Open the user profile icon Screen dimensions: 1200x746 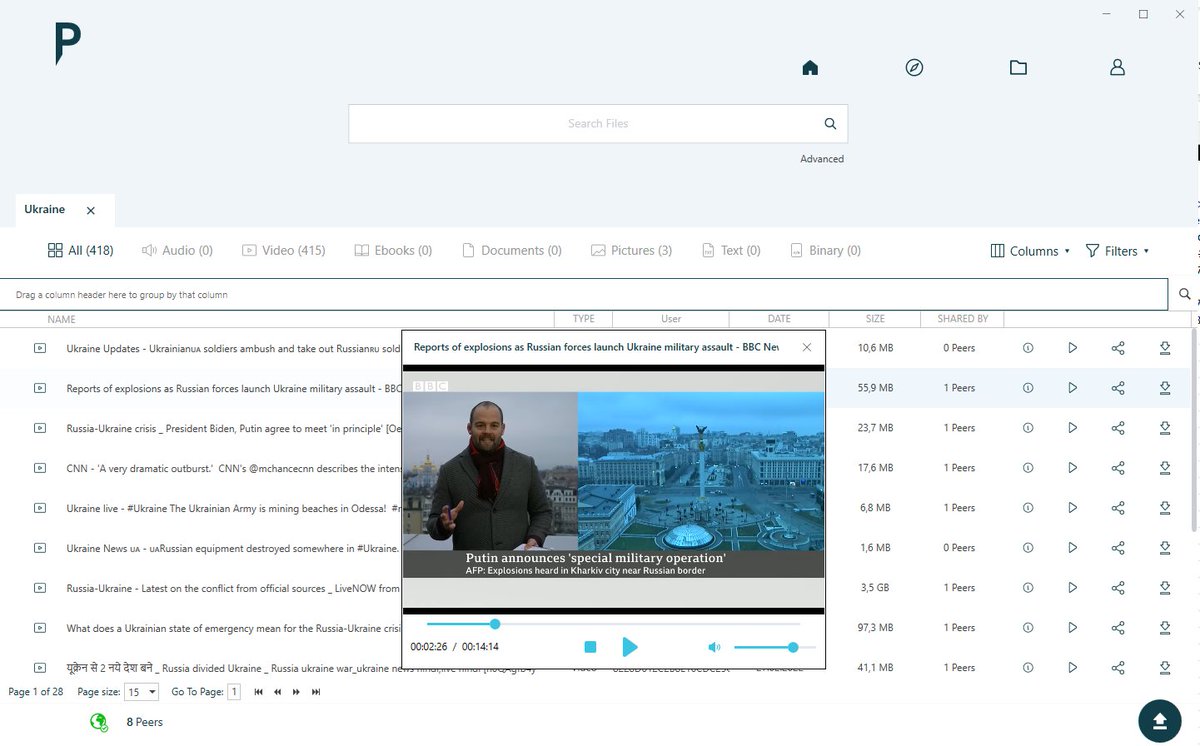coord(1118,68)
